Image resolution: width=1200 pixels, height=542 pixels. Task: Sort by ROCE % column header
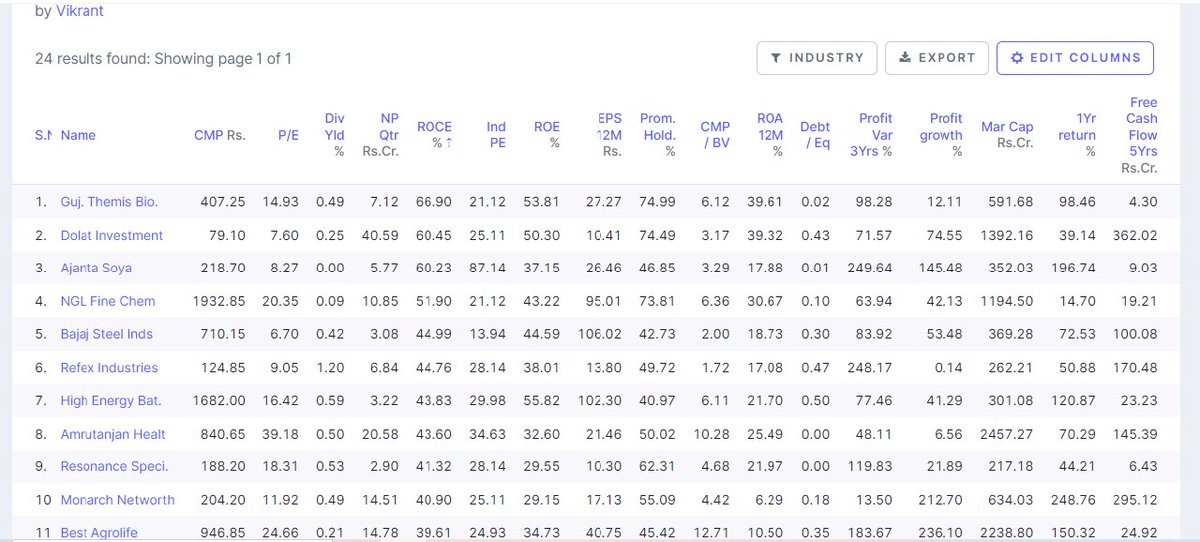[434, 135]
